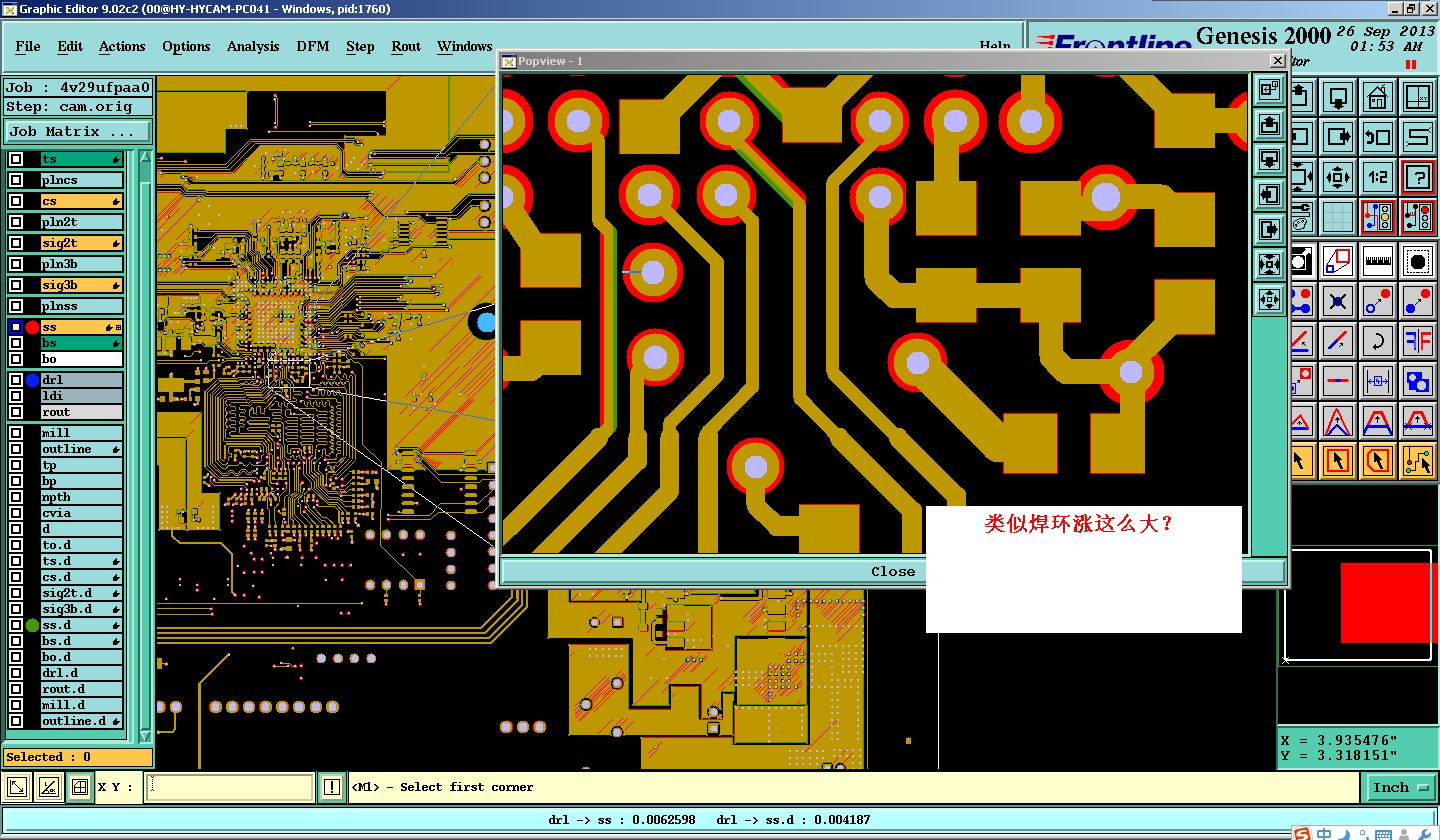Image resolution: width=1440 pixels, height=840 pixels.
Task: Toggle the mill.d layer checkbox
Action: (x=16, y=705)
